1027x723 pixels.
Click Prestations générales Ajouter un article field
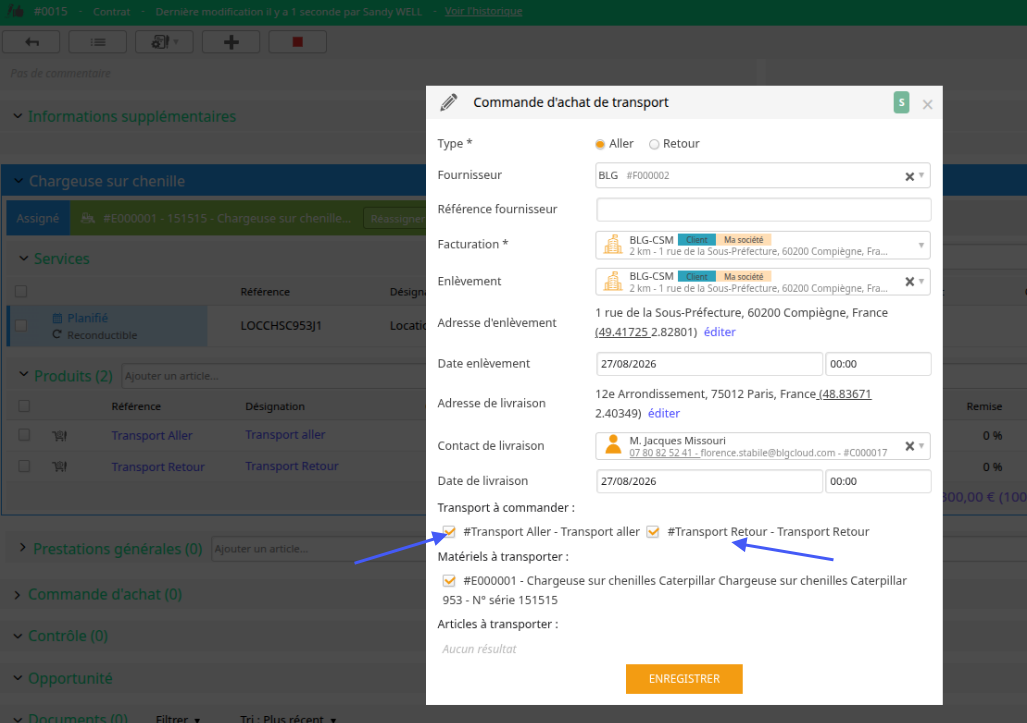coord(320,549)
